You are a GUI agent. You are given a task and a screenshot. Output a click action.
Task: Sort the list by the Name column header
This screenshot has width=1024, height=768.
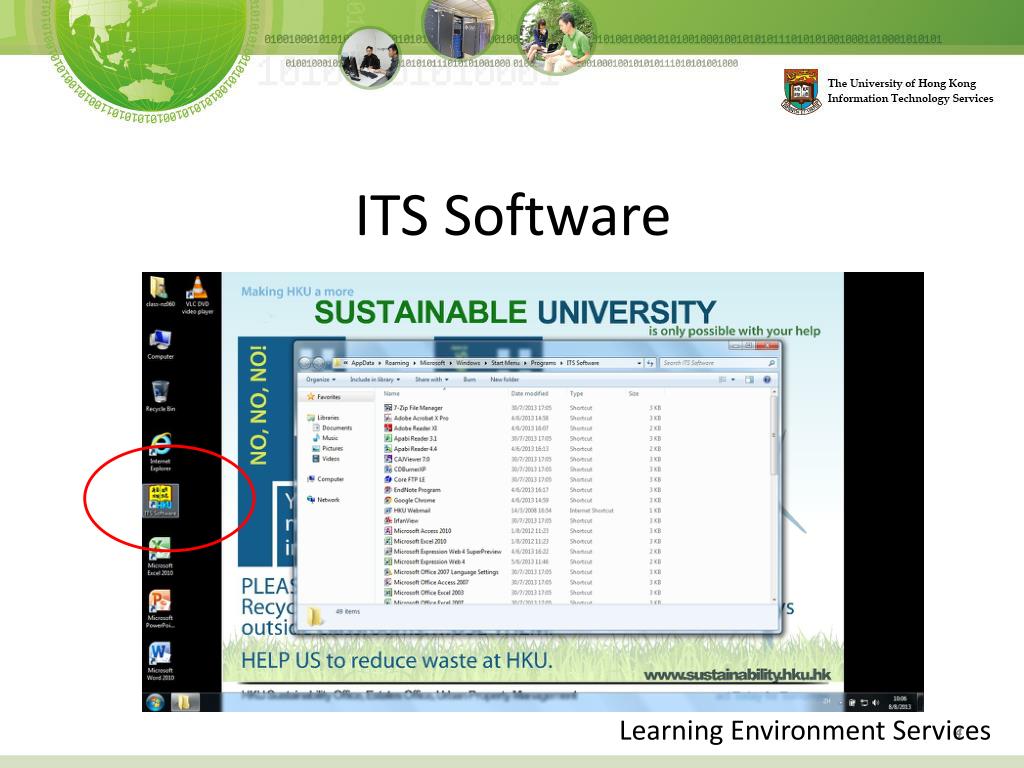click(x=392, y=394)
